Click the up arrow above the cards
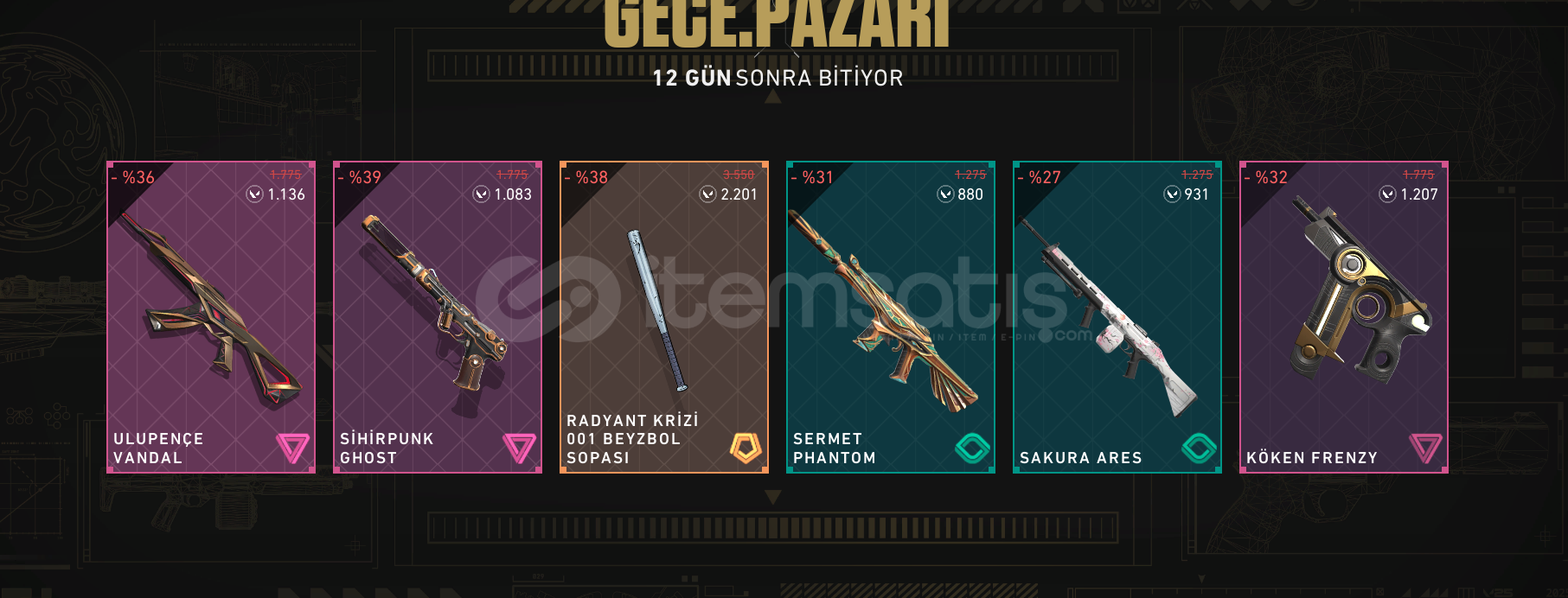 773,97
